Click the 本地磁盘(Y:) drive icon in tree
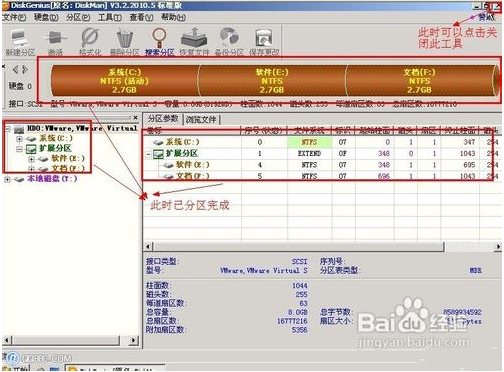This screenshot has height=372, width=504. 19,179
